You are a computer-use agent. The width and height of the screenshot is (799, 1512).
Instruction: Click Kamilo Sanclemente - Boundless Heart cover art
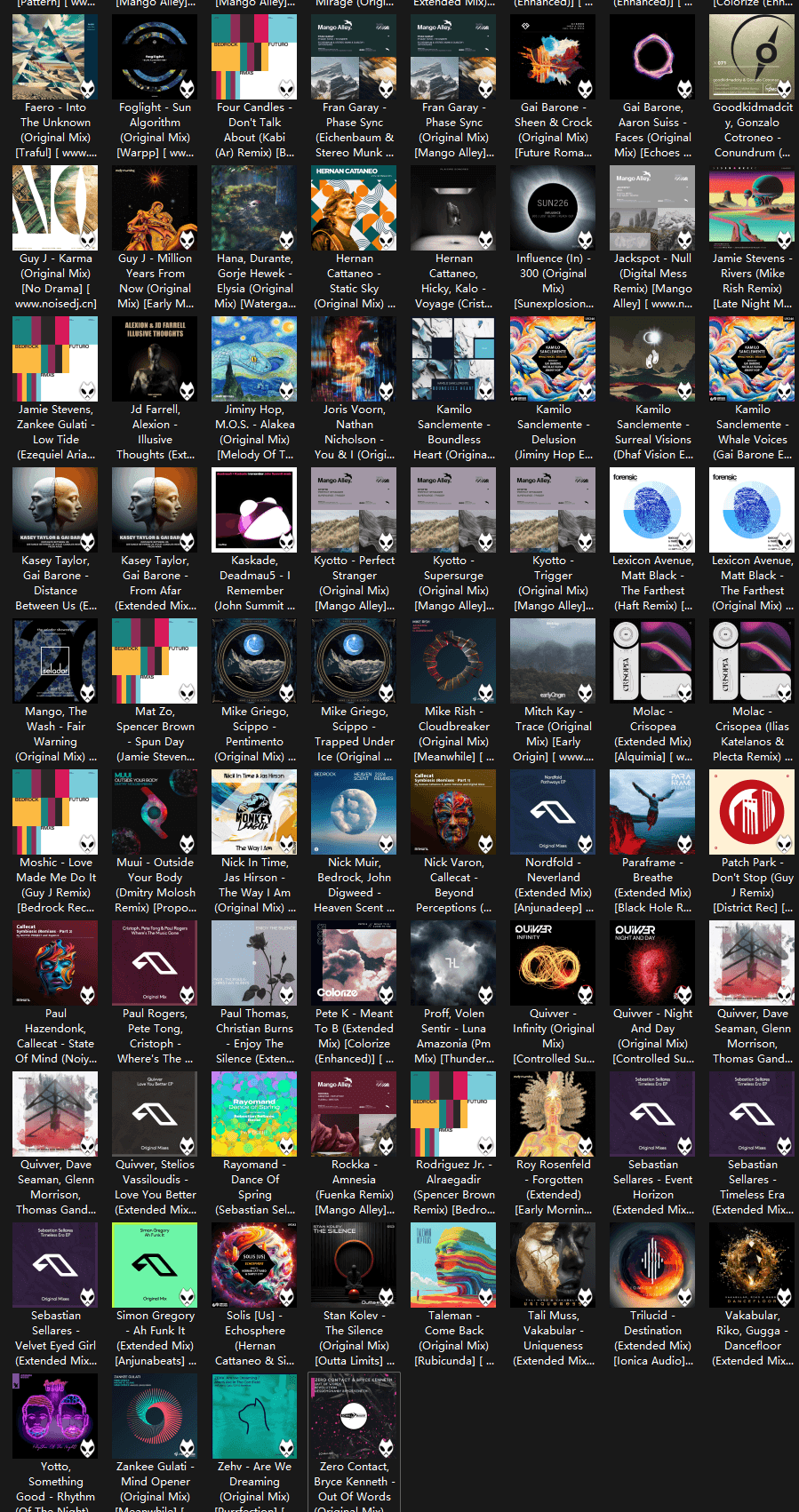pos(453,359)
